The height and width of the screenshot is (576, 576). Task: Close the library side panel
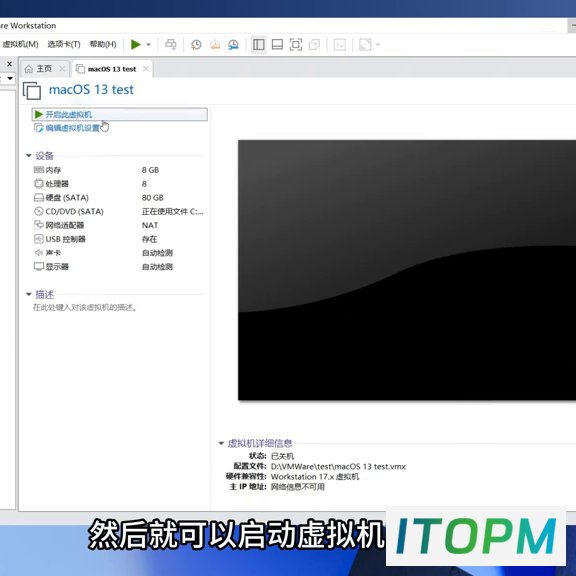10,64
